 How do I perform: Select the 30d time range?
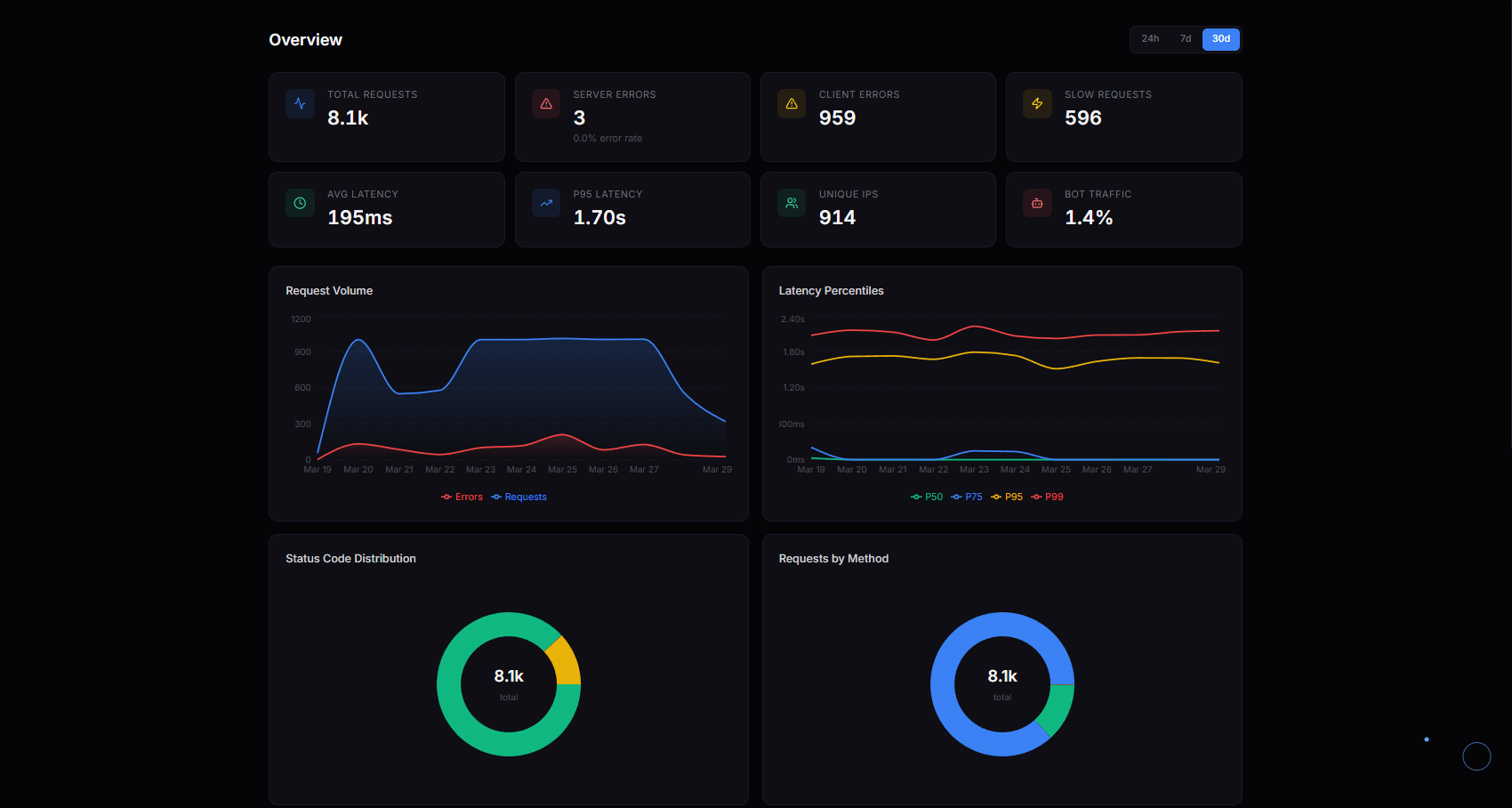pos(1221,39)
